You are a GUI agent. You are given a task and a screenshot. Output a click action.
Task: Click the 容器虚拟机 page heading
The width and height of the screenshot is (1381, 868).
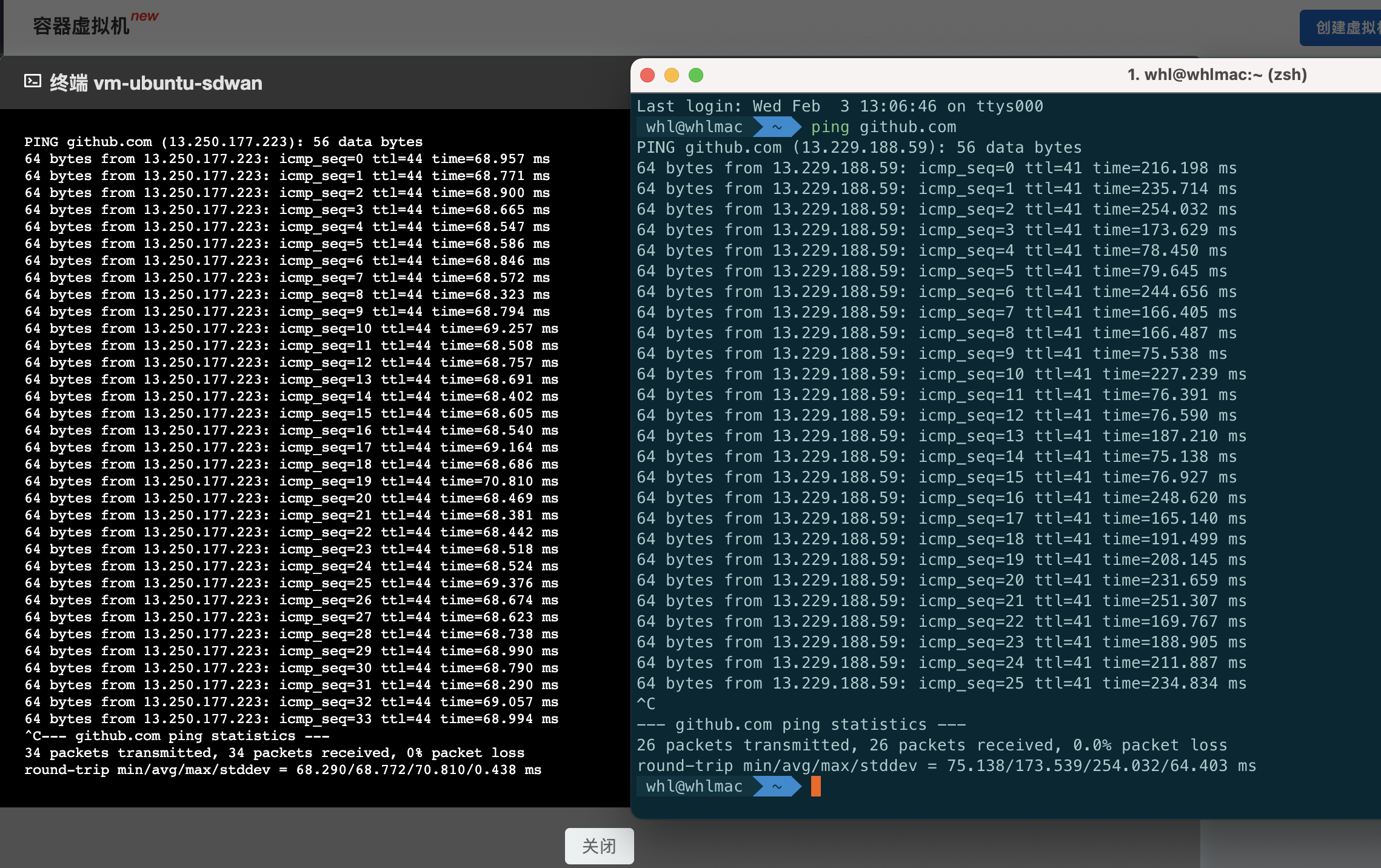coord(81,26)
